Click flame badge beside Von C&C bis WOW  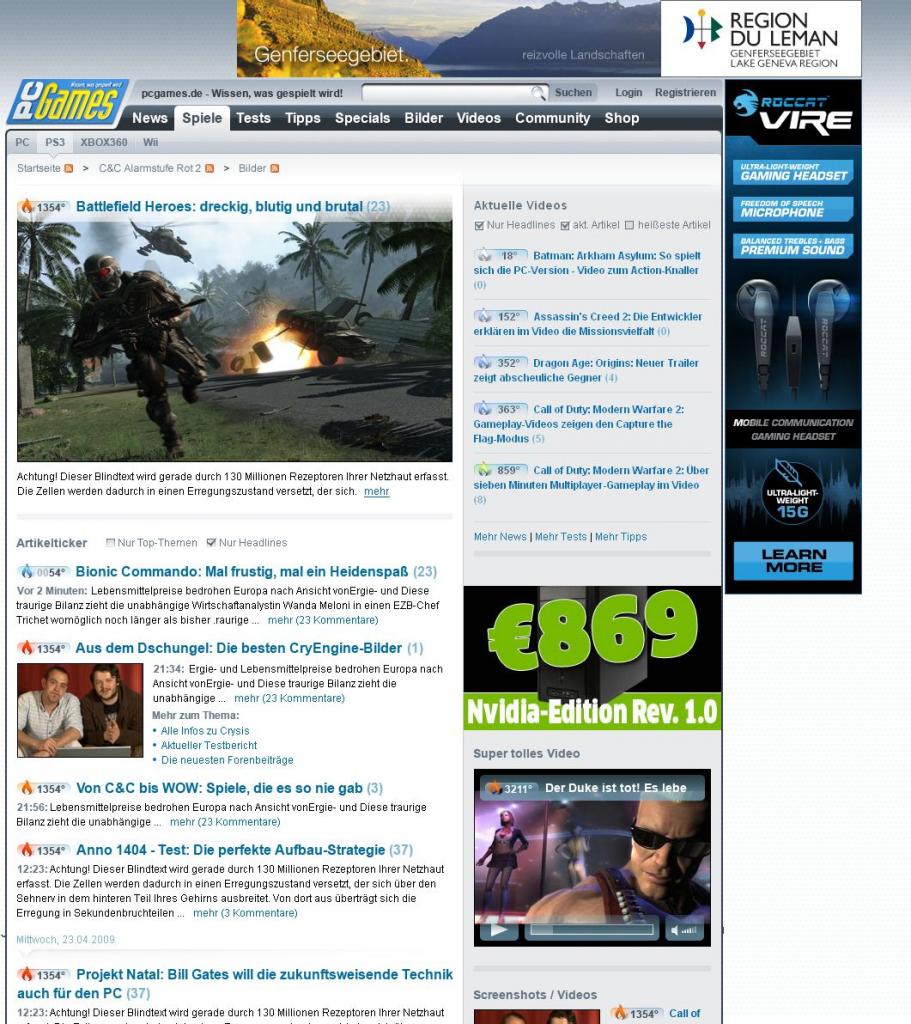(43, 788)
